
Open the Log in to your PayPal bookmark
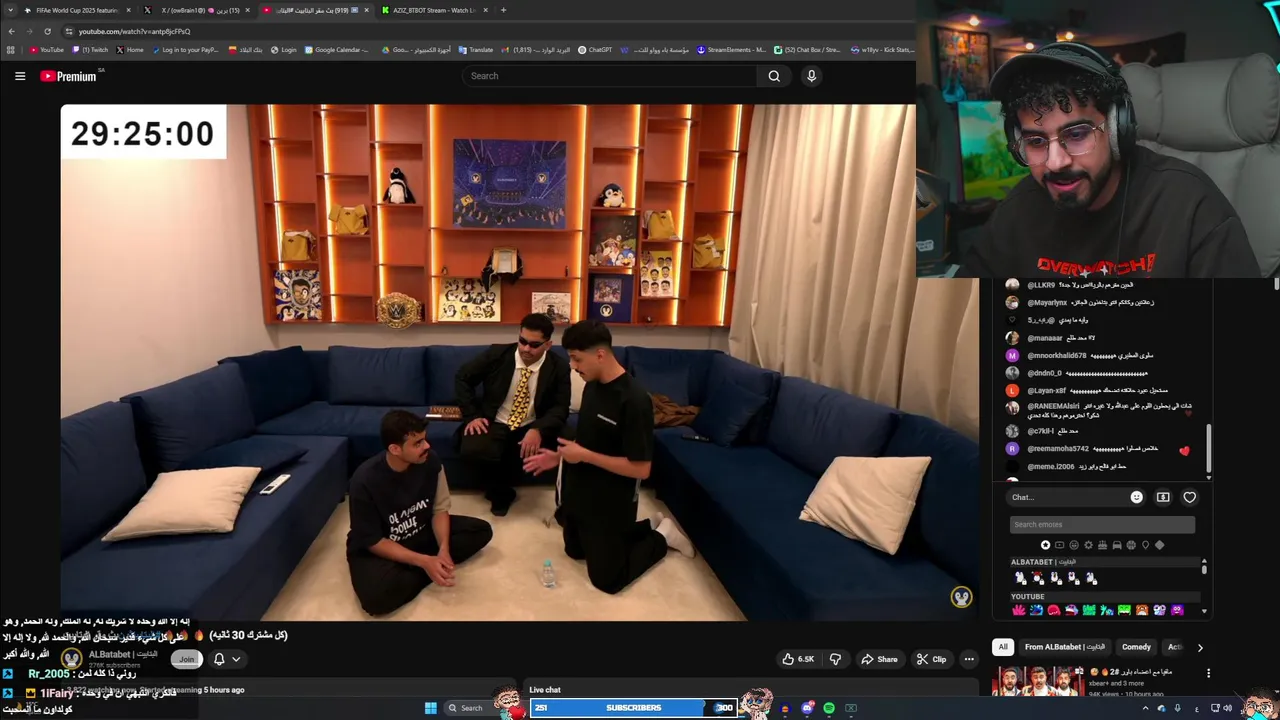coord(184,50)
